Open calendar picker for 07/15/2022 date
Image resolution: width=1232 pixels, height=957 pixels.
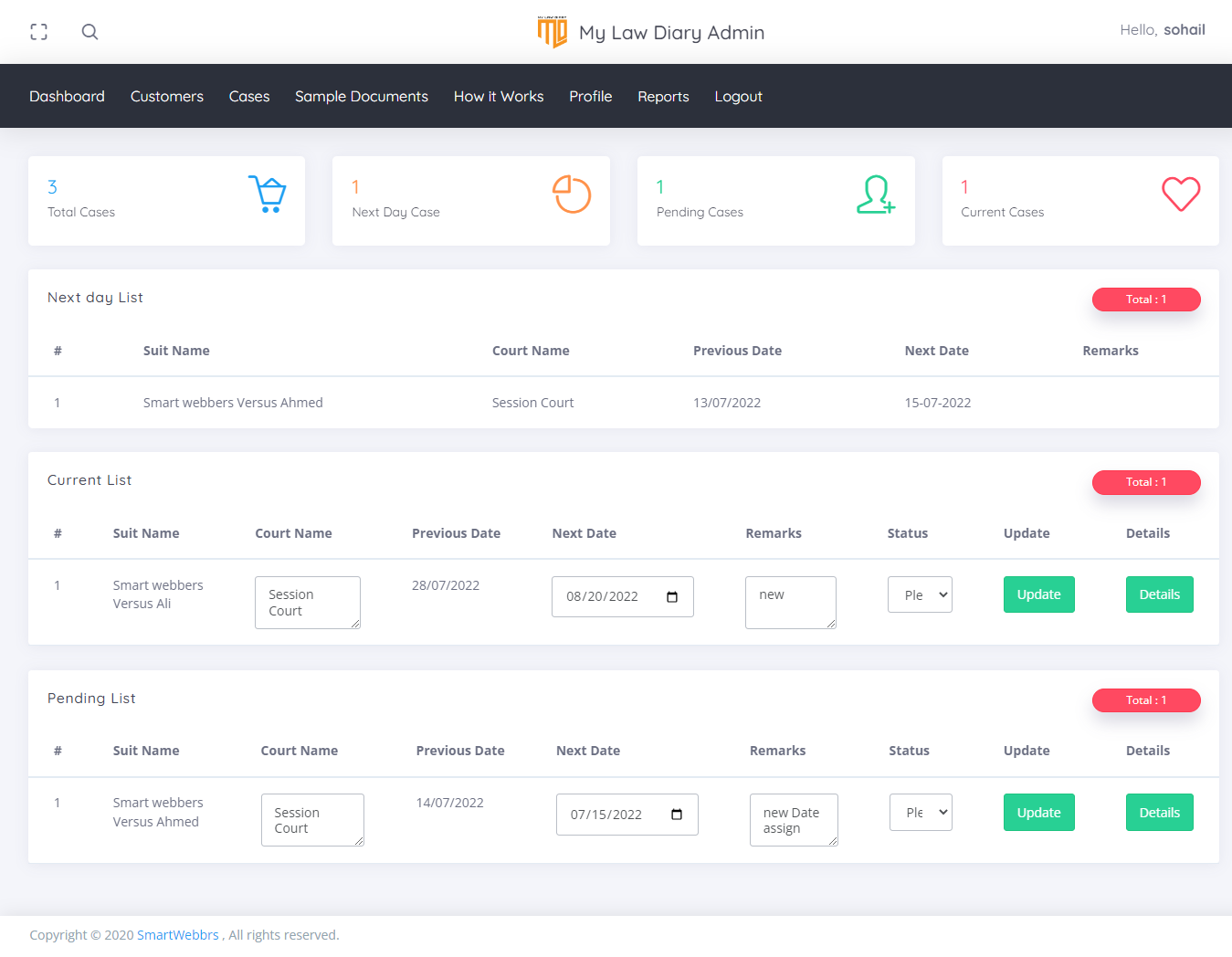pyautogui.click(x=677, y=815)
